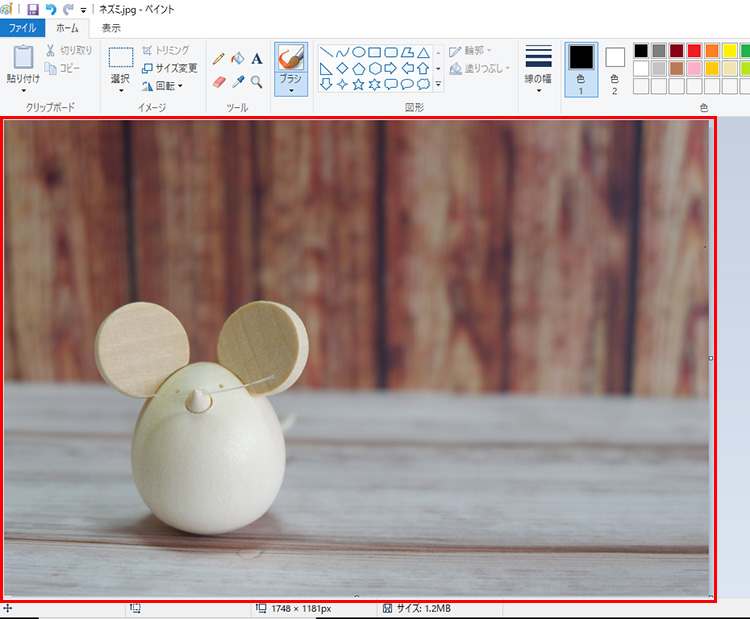This screenshot has width=750, height=619.
Task: Select the Pencil tool
Action: pos(218,59)
